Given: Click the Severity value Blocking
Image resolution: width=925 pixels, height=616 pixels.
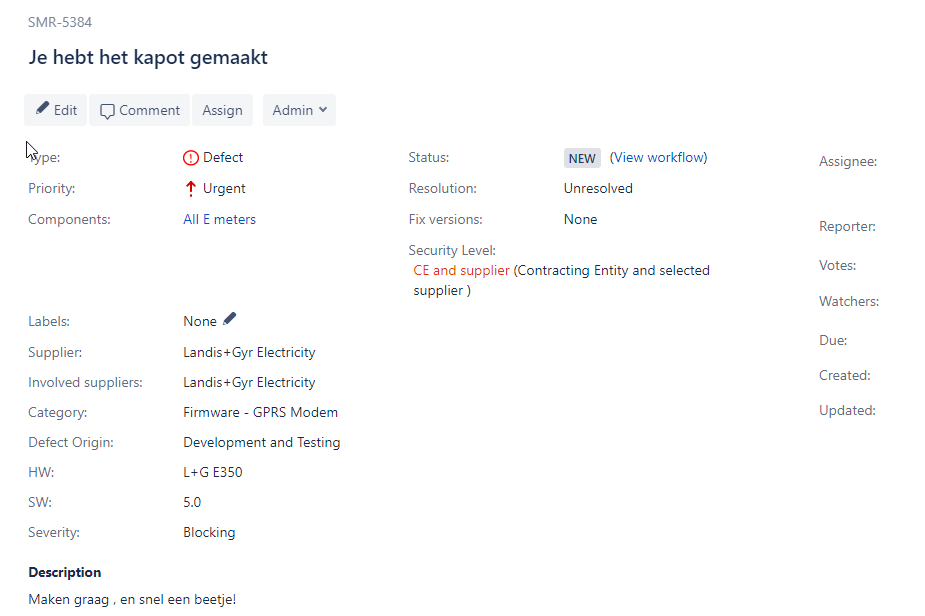Looking at the screenshot, I should pos(209,532).
